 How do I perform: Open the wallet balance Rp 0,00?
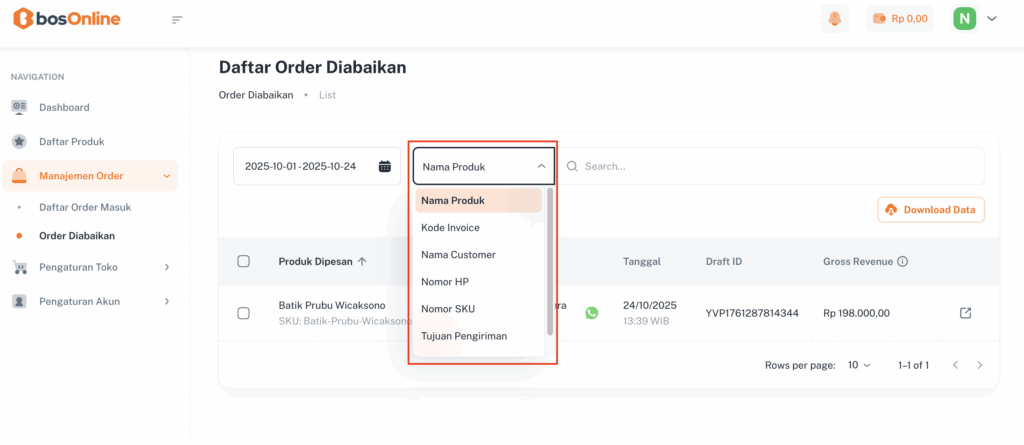click(x=899, y=18)
